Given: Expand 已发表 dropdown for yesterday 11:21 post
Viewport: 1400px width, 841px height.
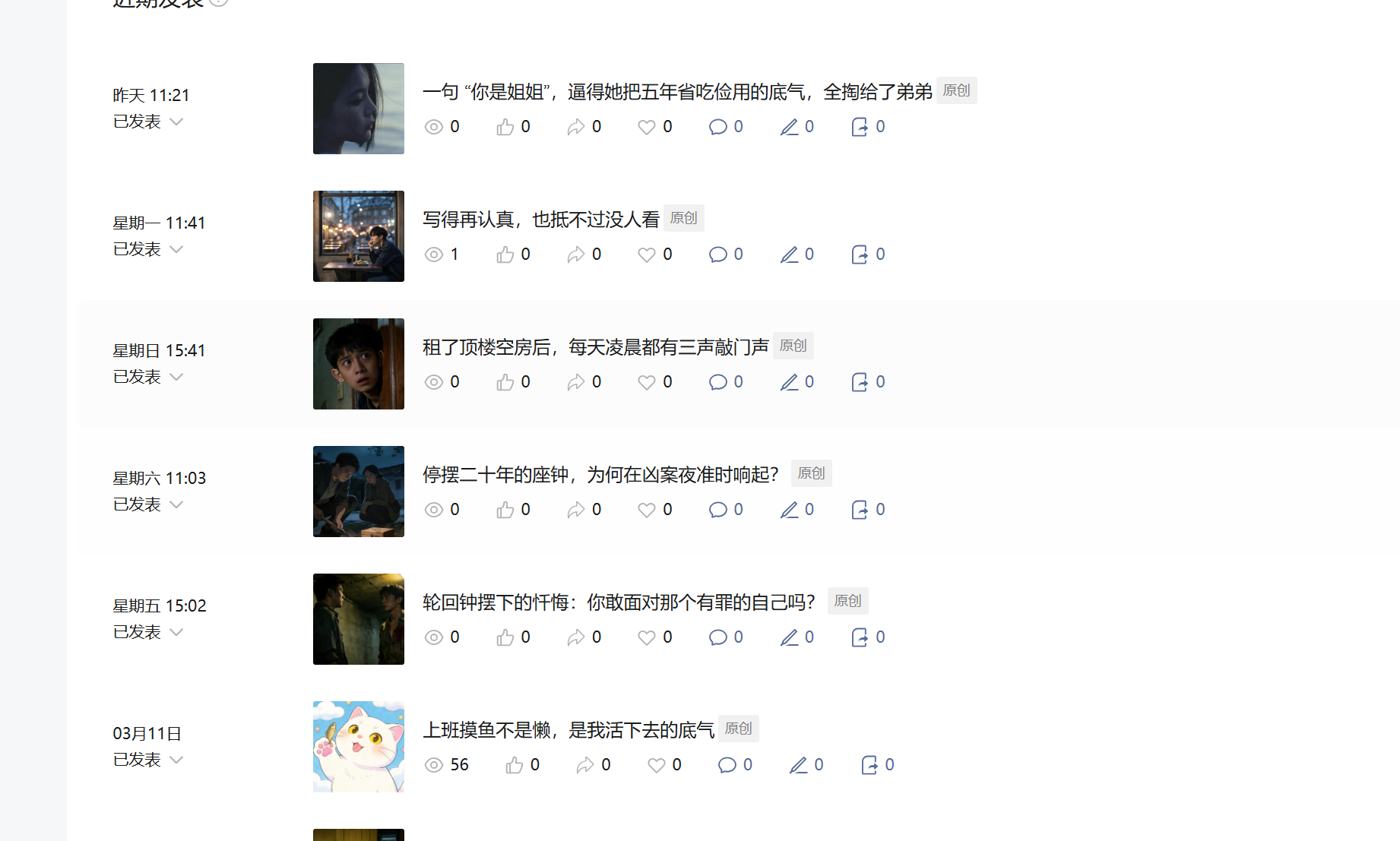Looking at the screenshot, I should [x=176, y=122].
